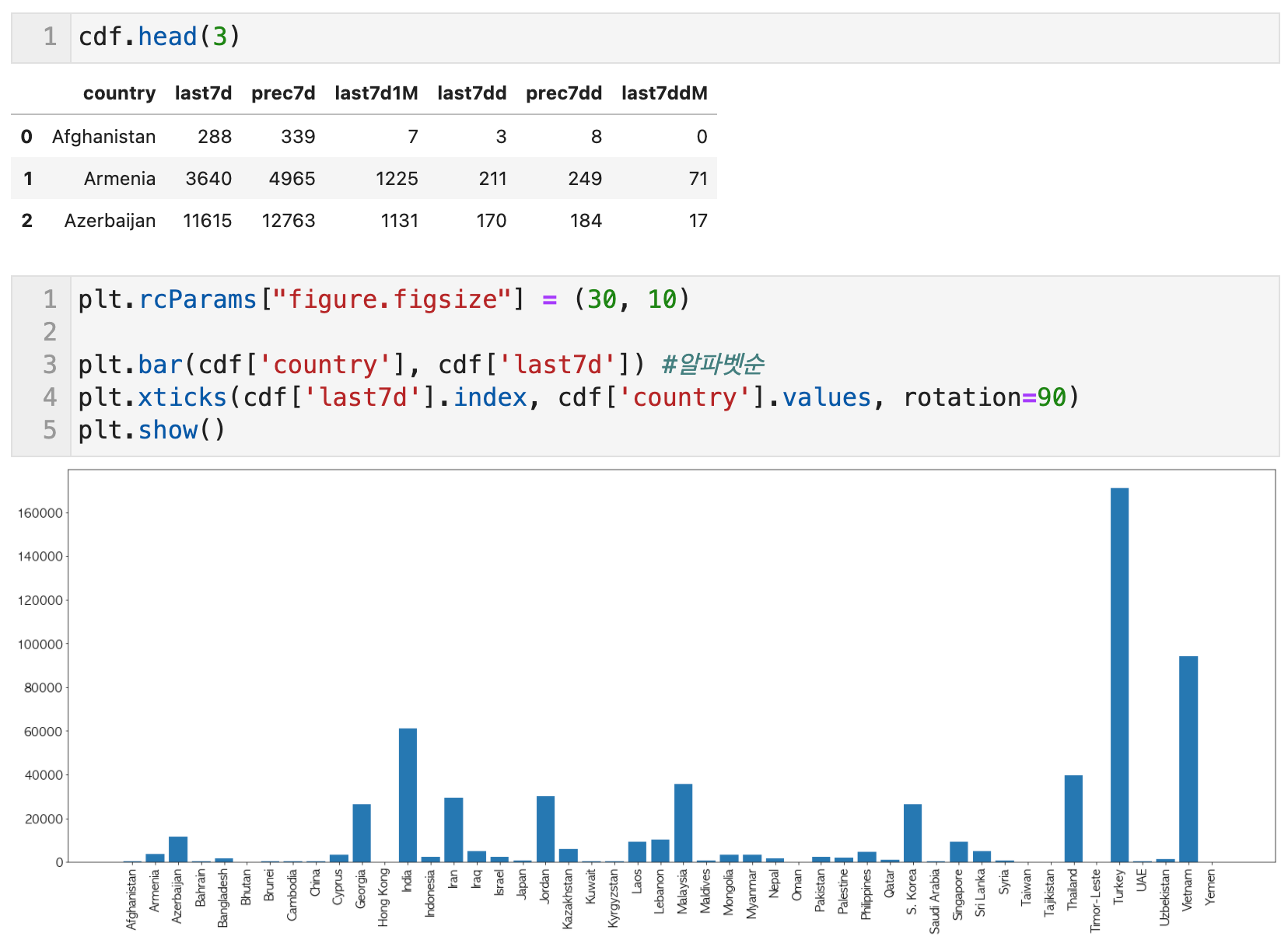Click the value 1225 in the table

[397, 179]
